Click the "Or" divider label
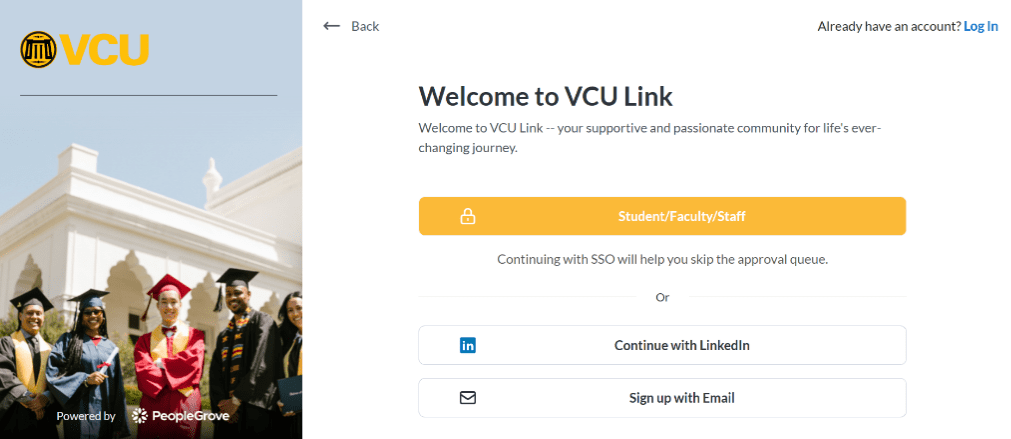The width and height of the screenshot is (1011, 439). click(x=662, y=297)
